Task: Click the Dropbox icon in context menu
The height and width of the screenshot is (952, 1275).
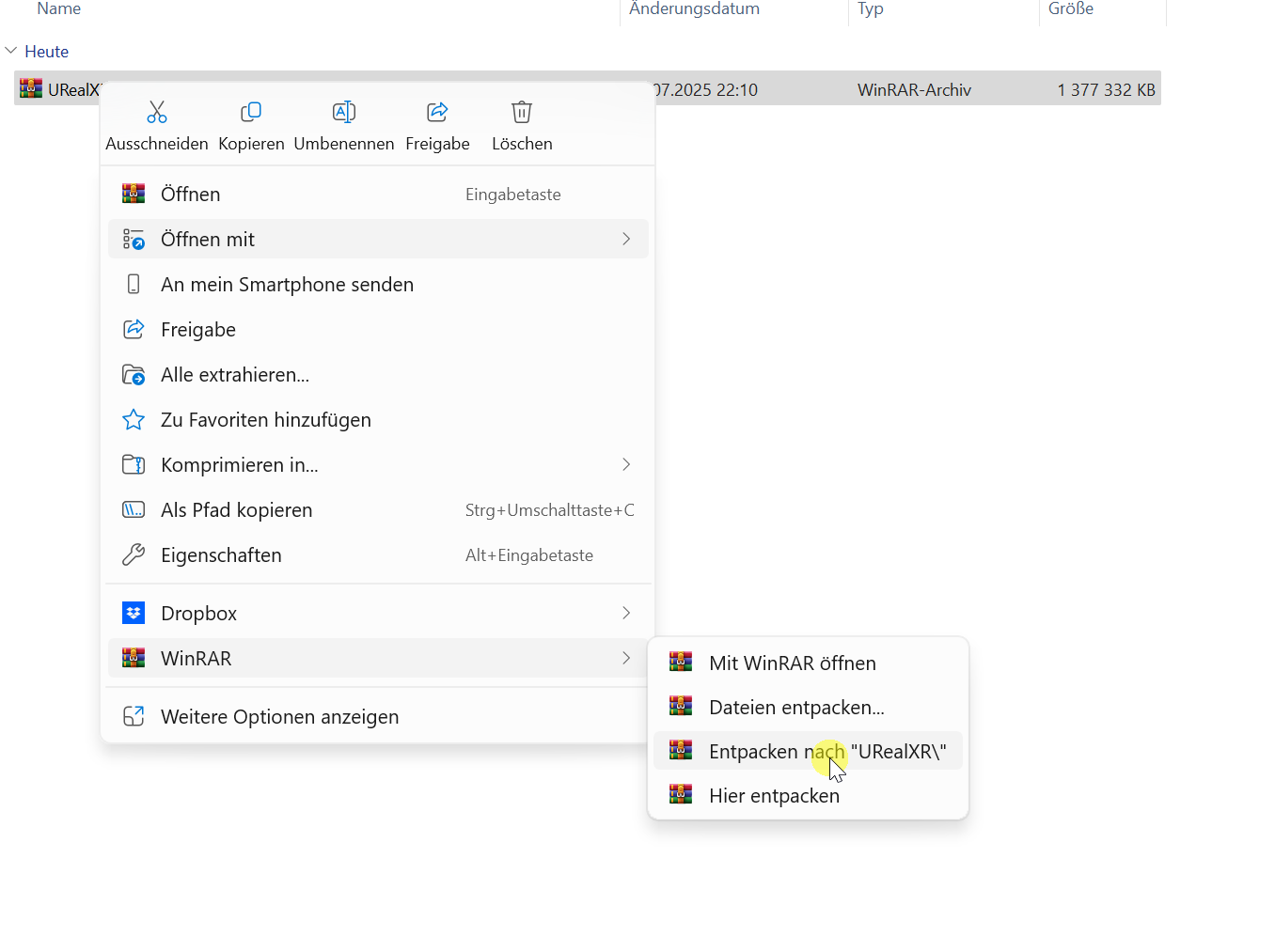Action: coord(134,614)
